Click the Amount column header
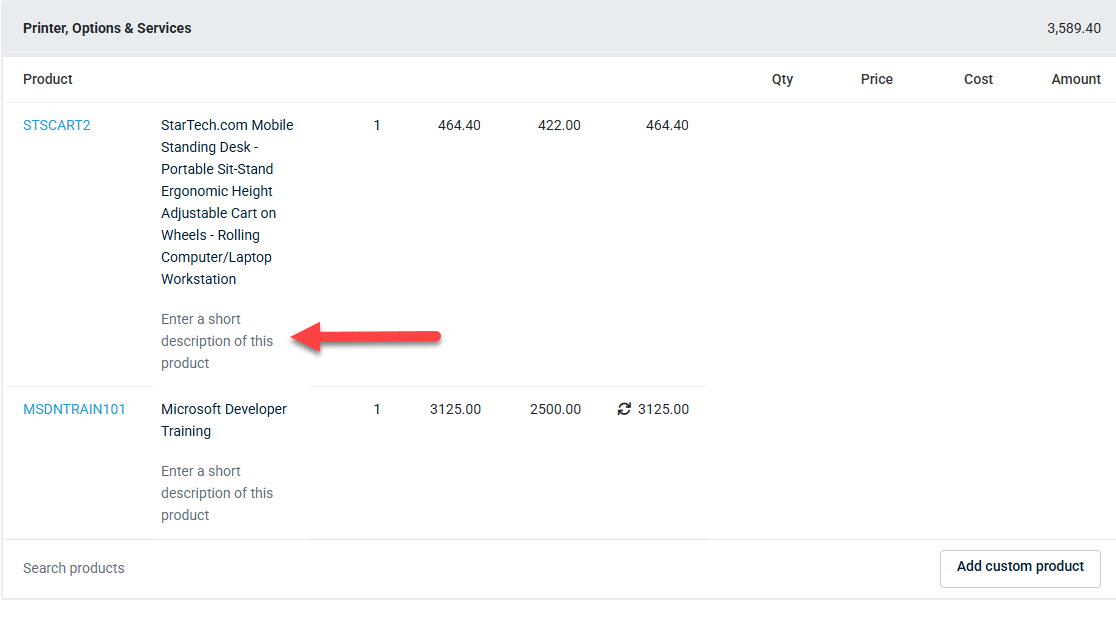 1075,79
